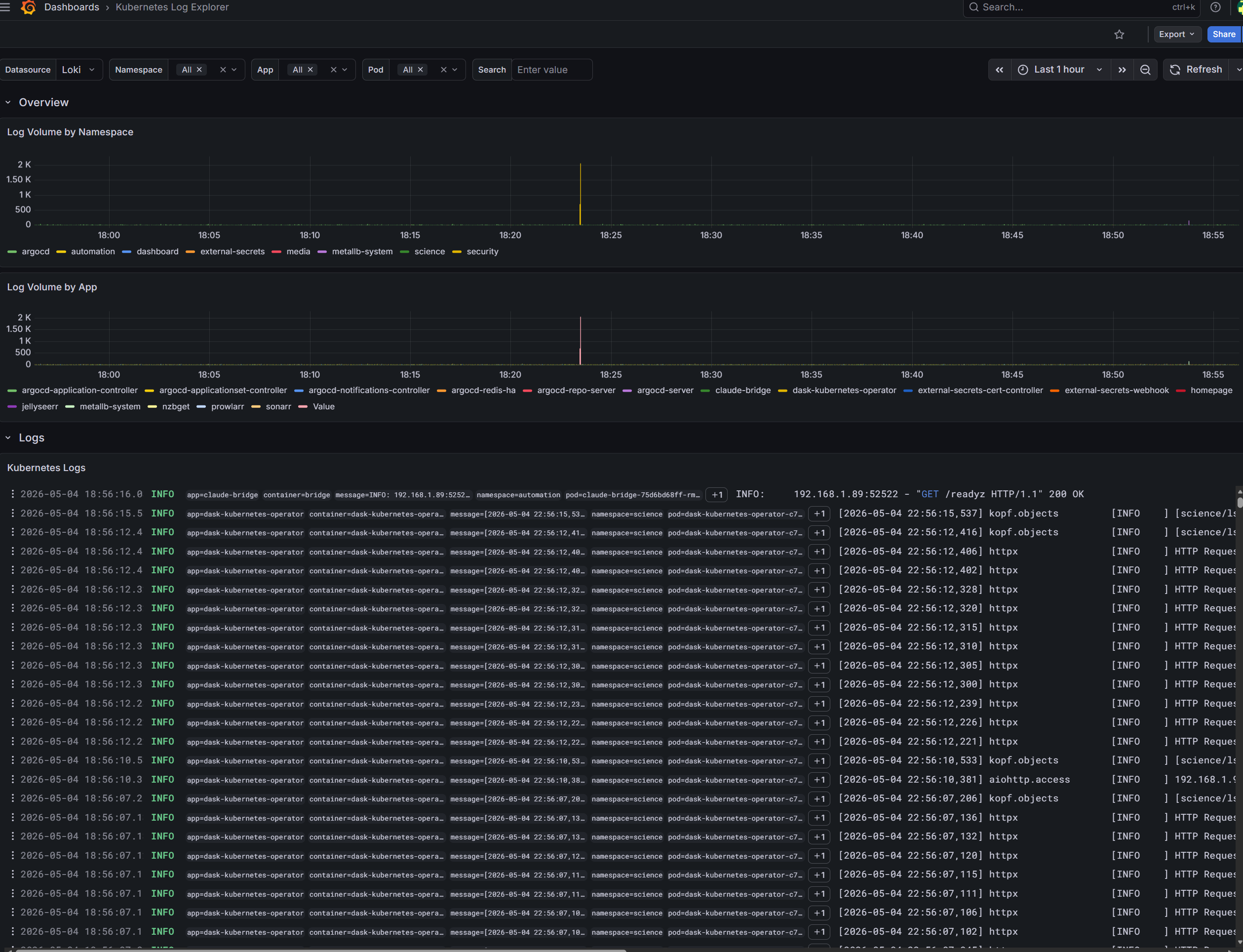The image size is (1243, 952).
Task: Clear the App filter value
Action: point(334,70)
